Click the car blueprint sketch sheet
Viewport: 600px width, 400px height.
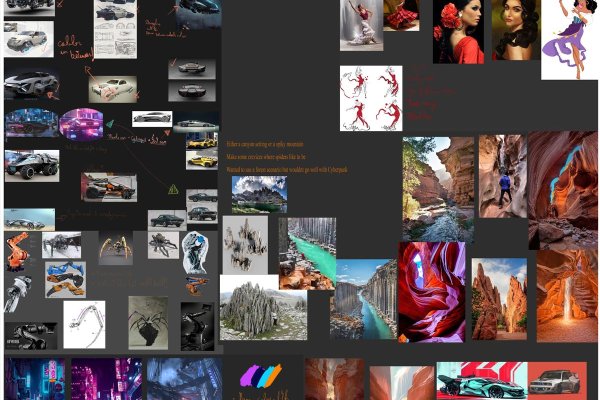(x=115, y=28)
